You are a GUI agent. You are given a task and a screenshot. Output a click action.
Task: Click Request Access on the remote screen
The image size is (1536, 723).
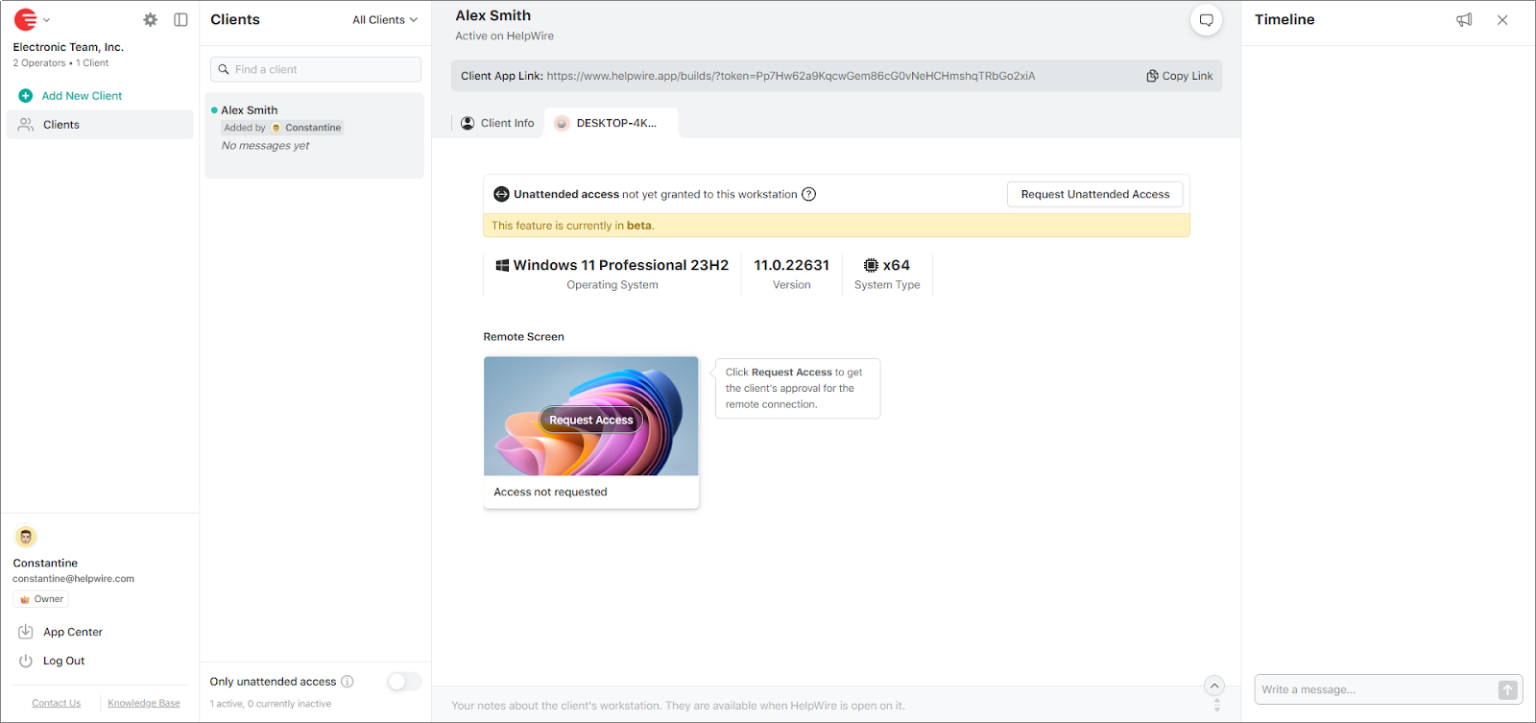[x=590, y=419]
